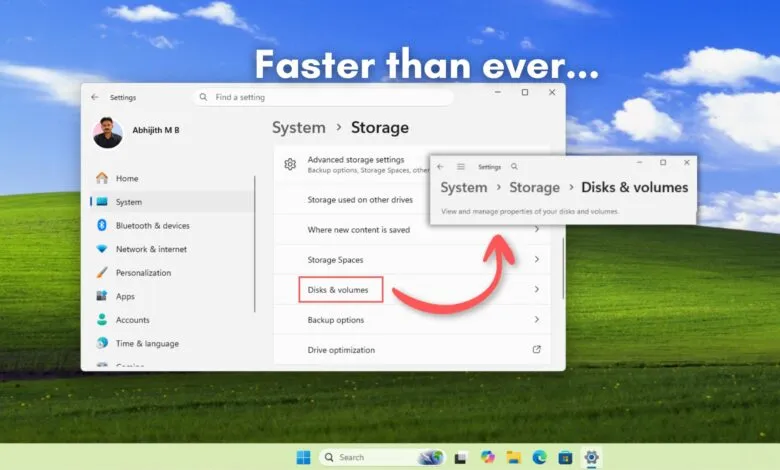Click the Find a setting search box
780x470 pixels.
tap(323, 97)
